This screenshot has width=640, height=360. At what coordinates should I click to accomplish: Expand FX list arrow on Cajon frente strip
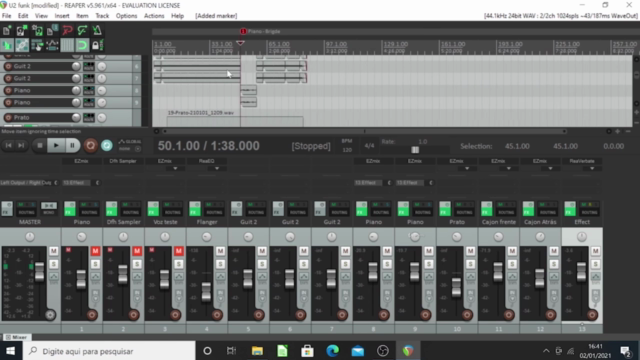click(x=509, y=169)
